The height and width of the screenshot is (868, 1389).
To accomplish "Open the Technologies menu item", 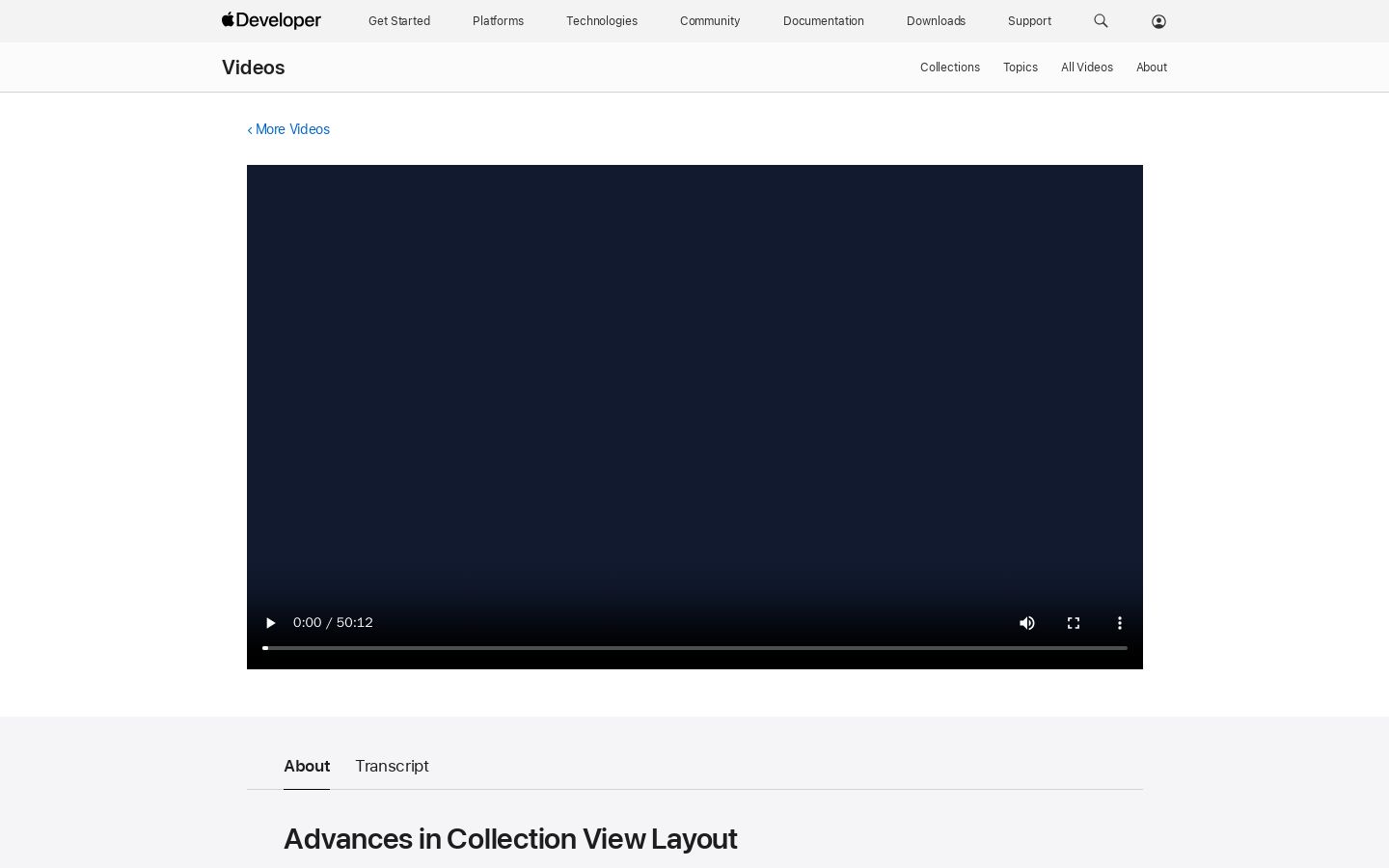I will [x=602, y=21].
